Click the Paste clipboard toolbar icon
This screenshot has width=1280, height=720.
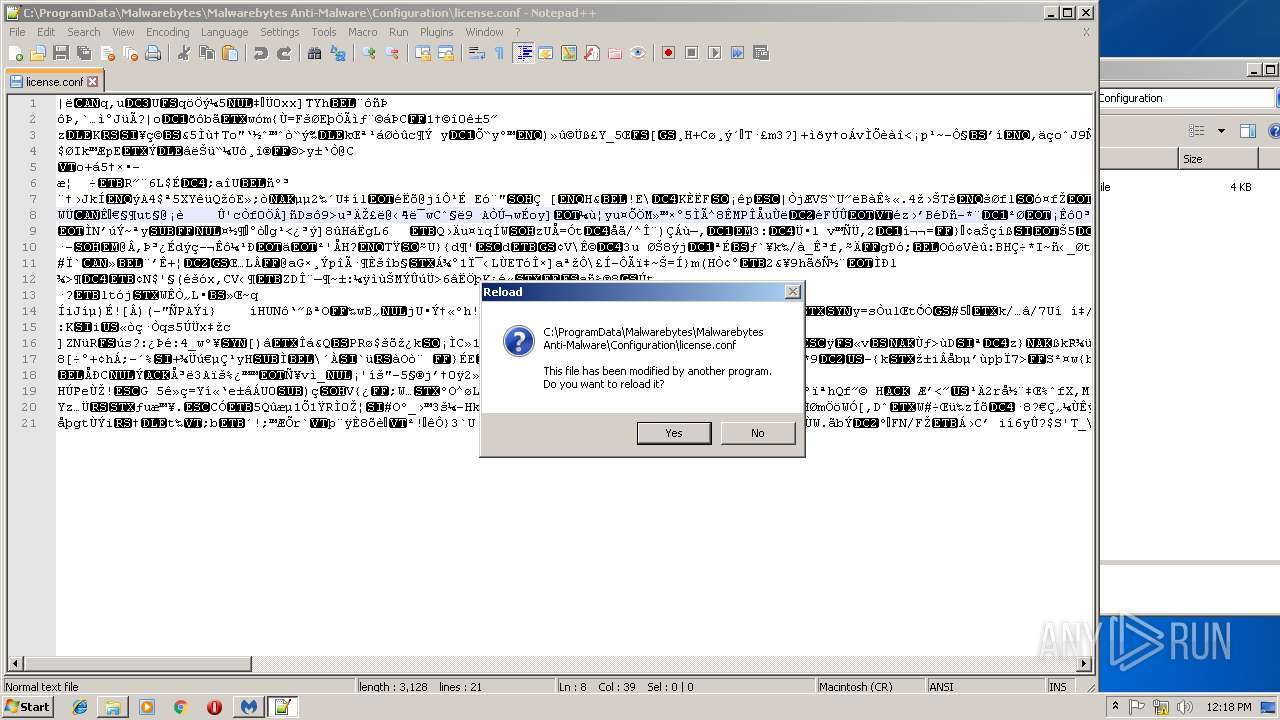pyautogui.click(x=230, y=53)
